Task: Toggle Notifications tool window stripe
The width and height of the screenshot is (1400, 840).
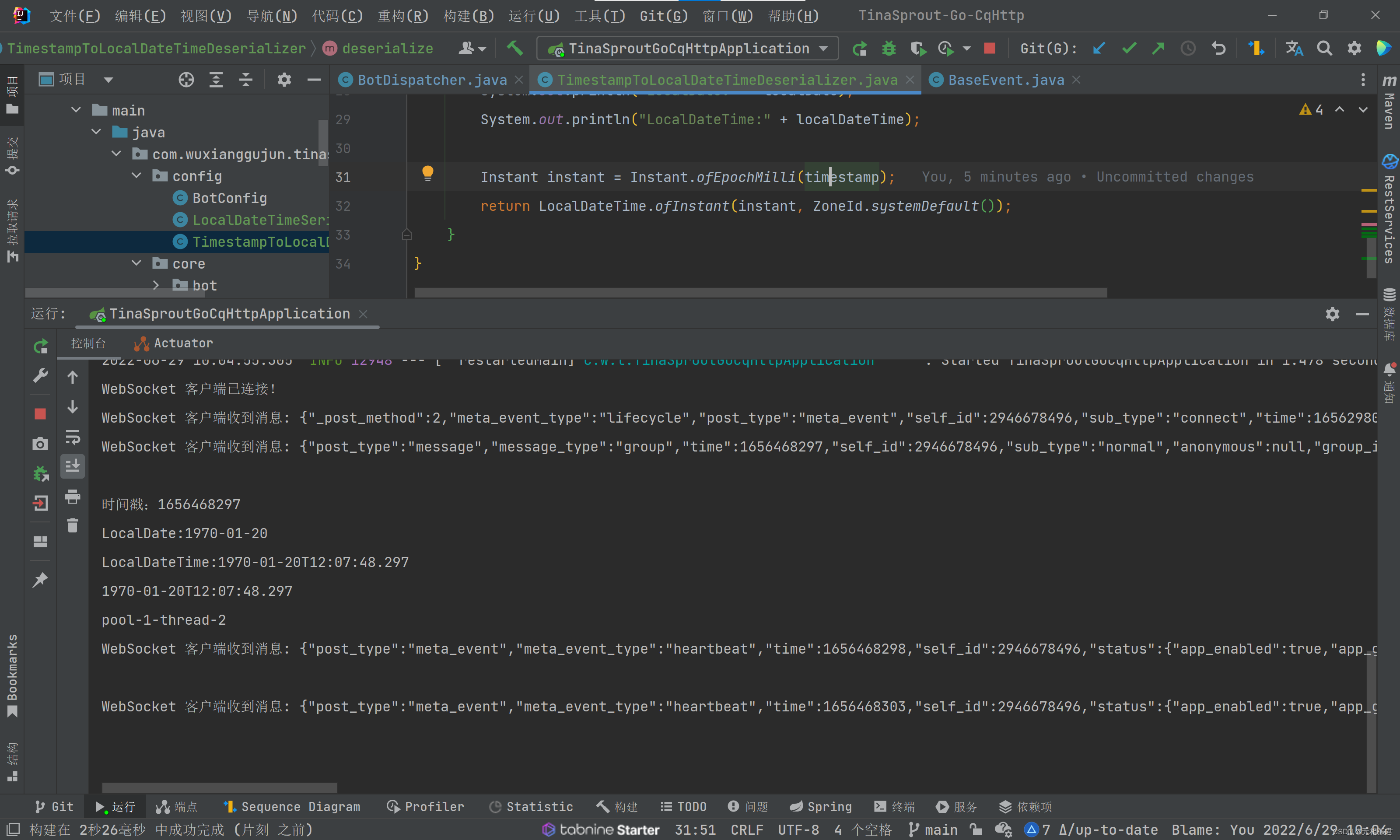Action: pyautogui.click(x=1389, y=383)
